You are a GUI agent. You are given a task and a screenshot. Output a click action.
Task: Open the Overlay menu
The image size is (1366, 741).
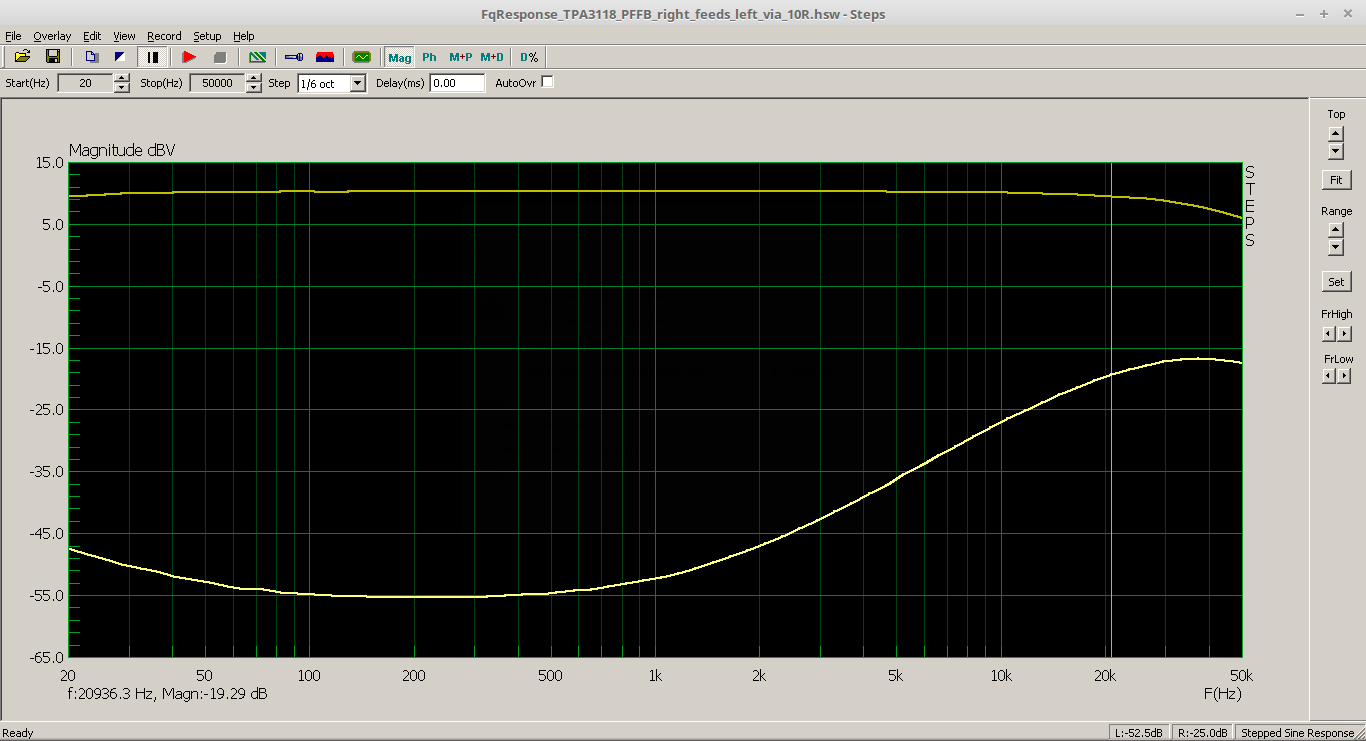(x=52, y=36)
